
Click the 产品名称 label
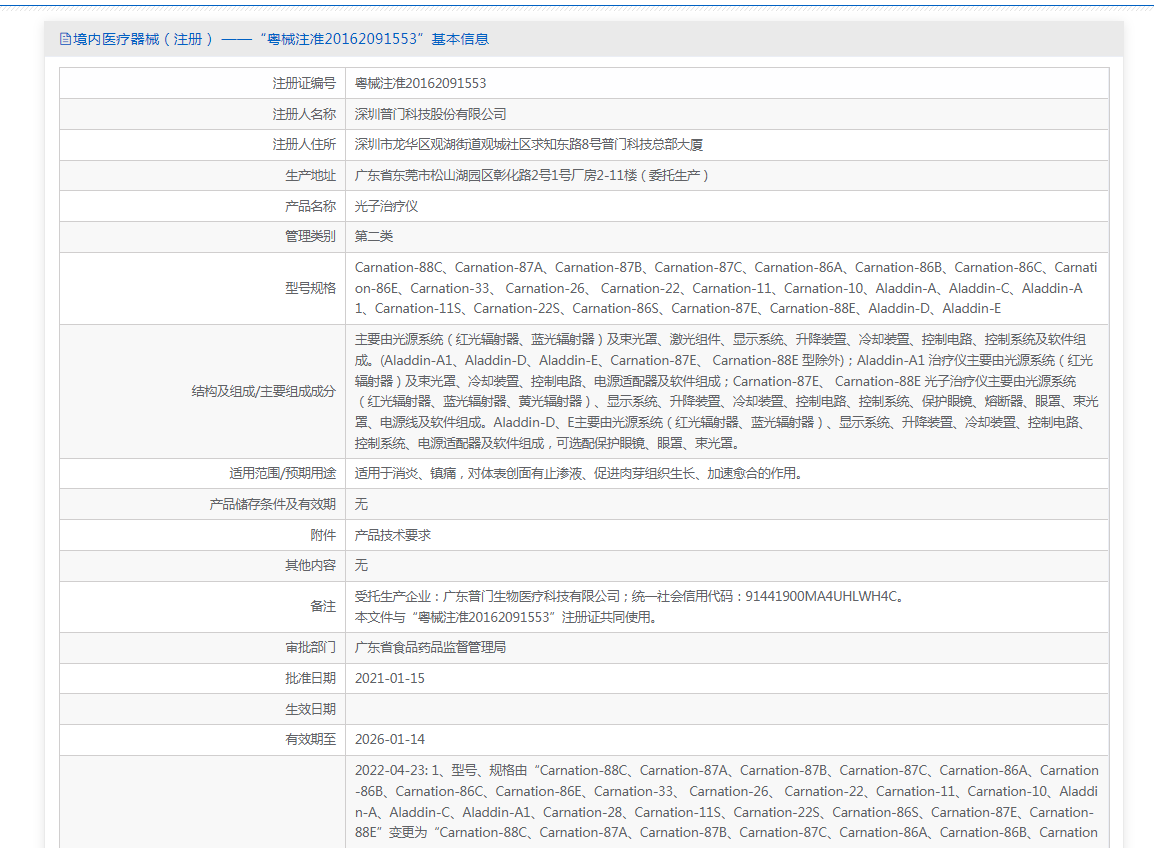(x=311, y=206)
